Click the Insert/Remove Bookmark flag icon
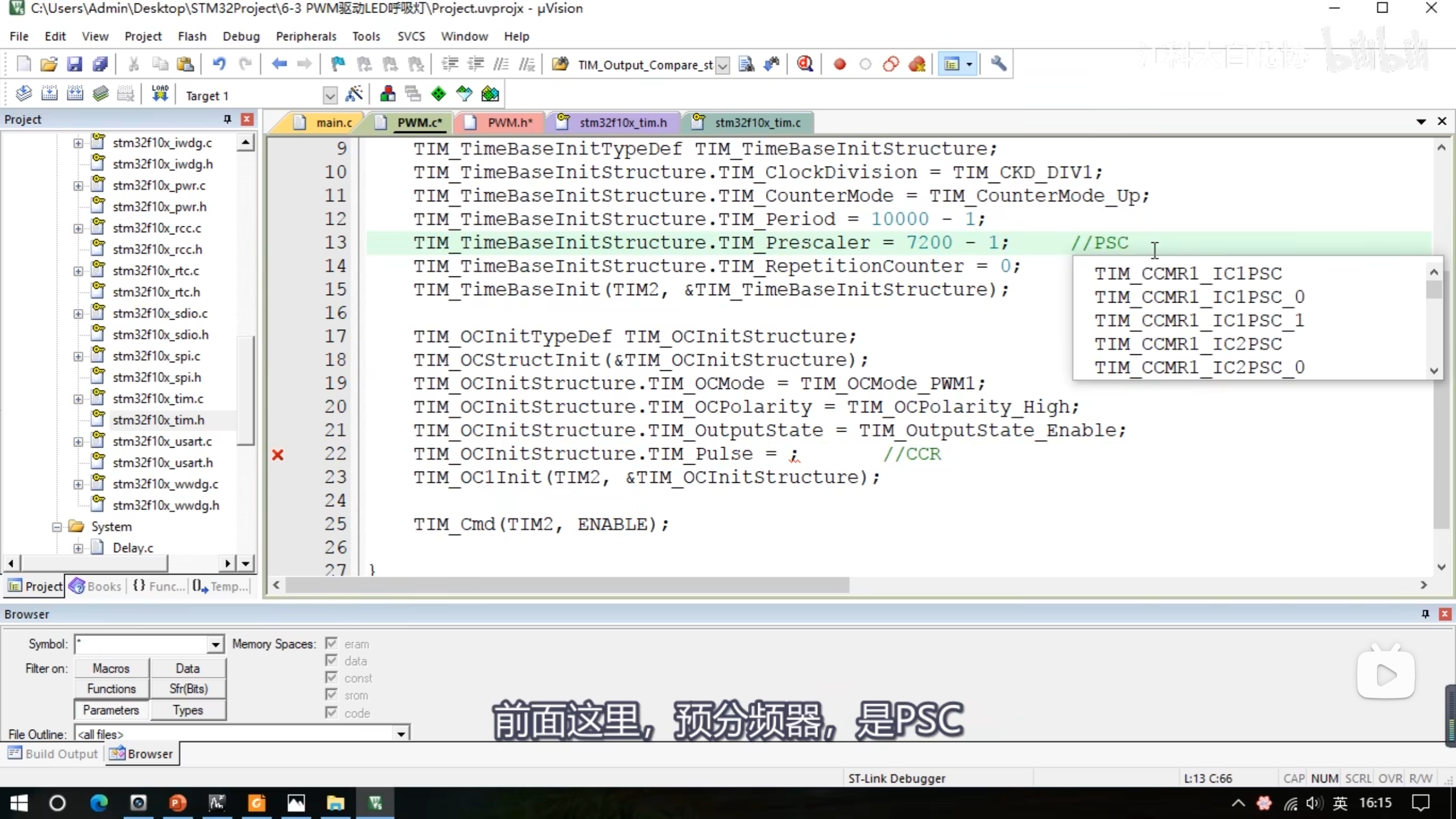Viewport: 1456px width, 819px height. (338, 64)
